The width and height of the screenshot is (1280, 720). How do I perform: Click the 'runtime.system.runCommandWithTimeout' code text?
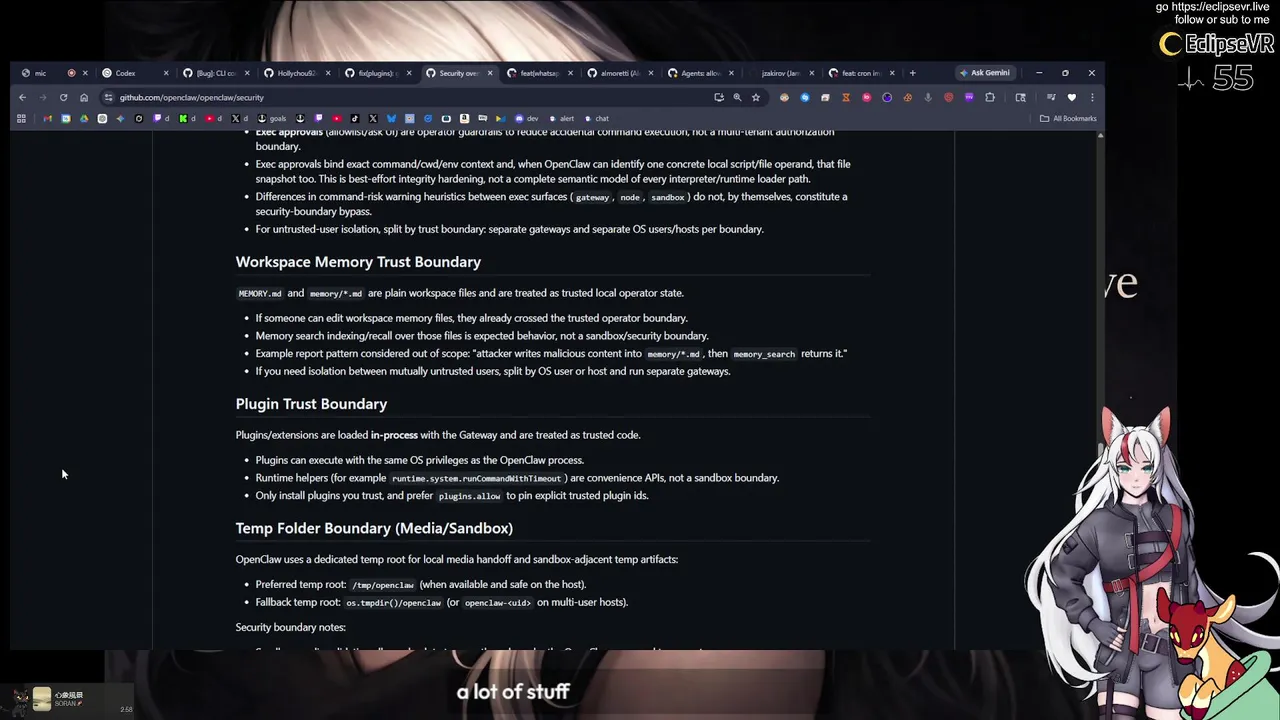477,478
